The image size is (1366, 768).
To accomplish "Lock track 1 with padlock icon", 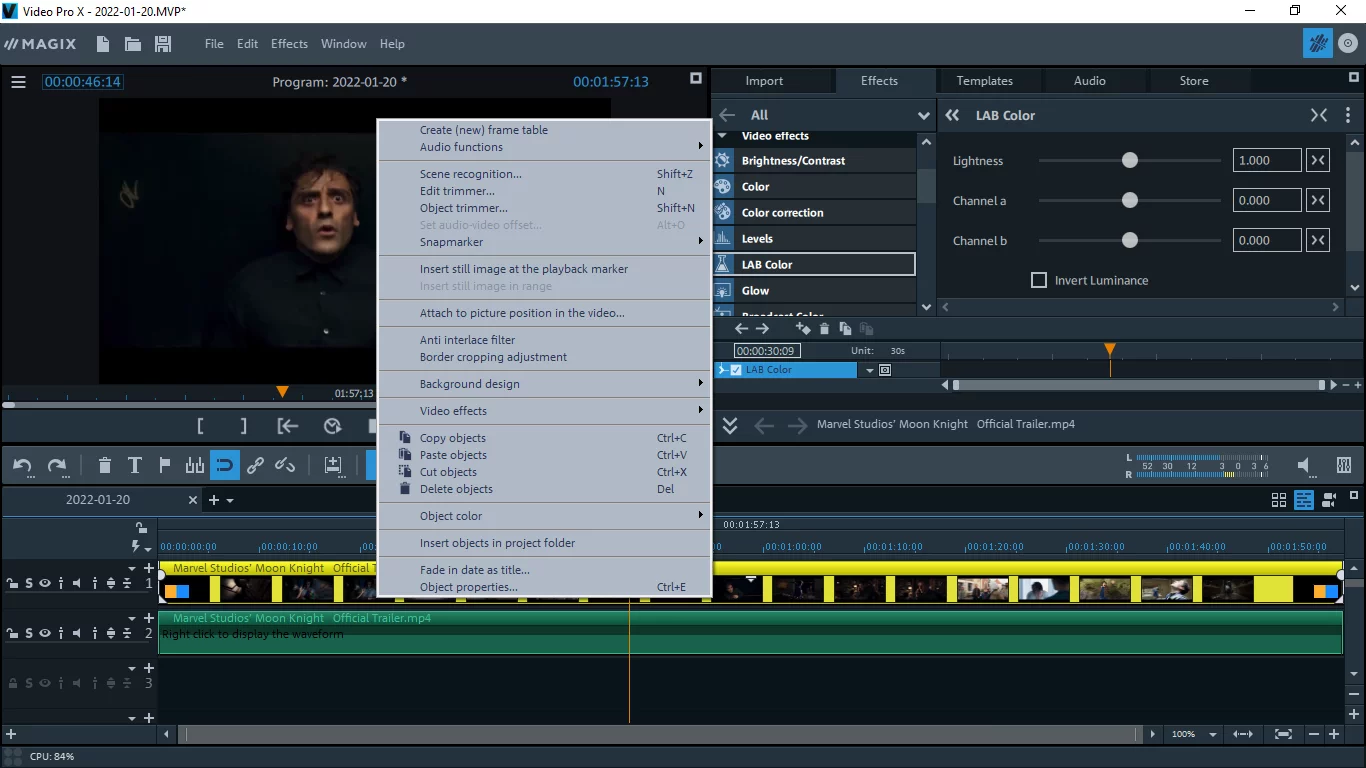I will point(13,583).
